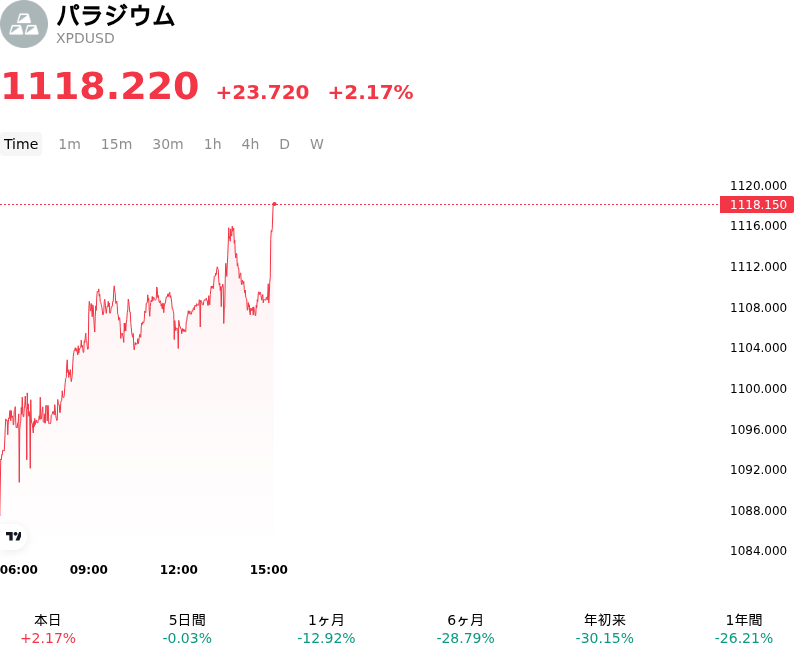
Task: Switch to the 15m interval
Action: (116, 144)
